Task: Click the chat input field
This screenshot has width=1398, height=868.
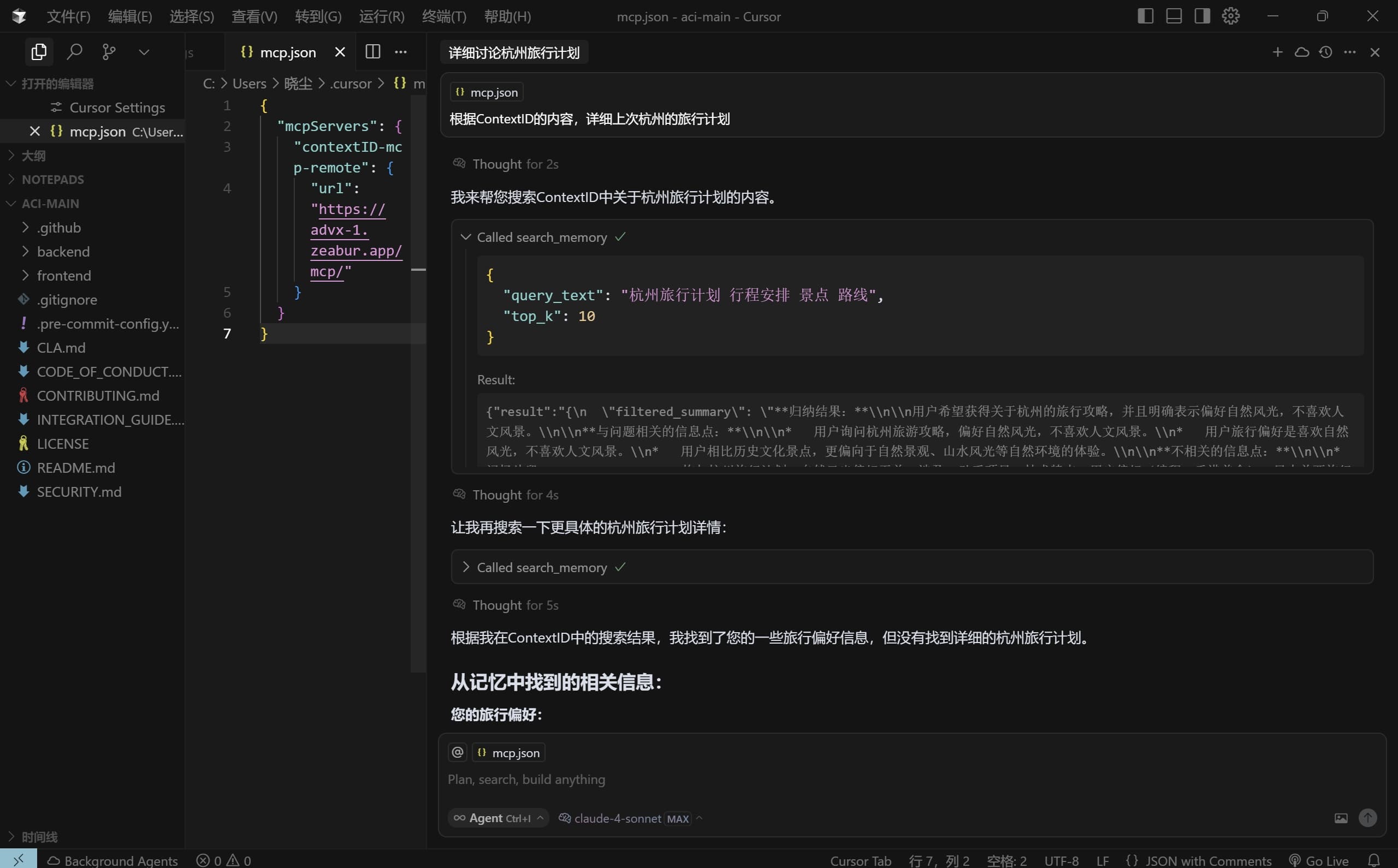Action: pyautogui.click(x=912, y=780)
